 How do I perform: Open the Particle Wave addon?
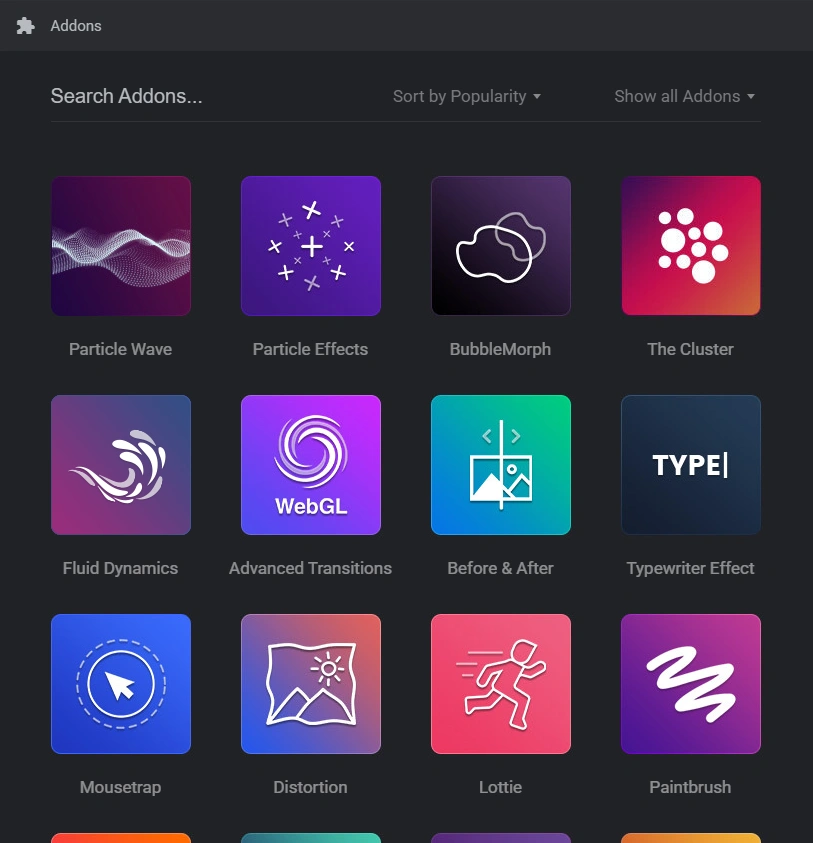120,246
